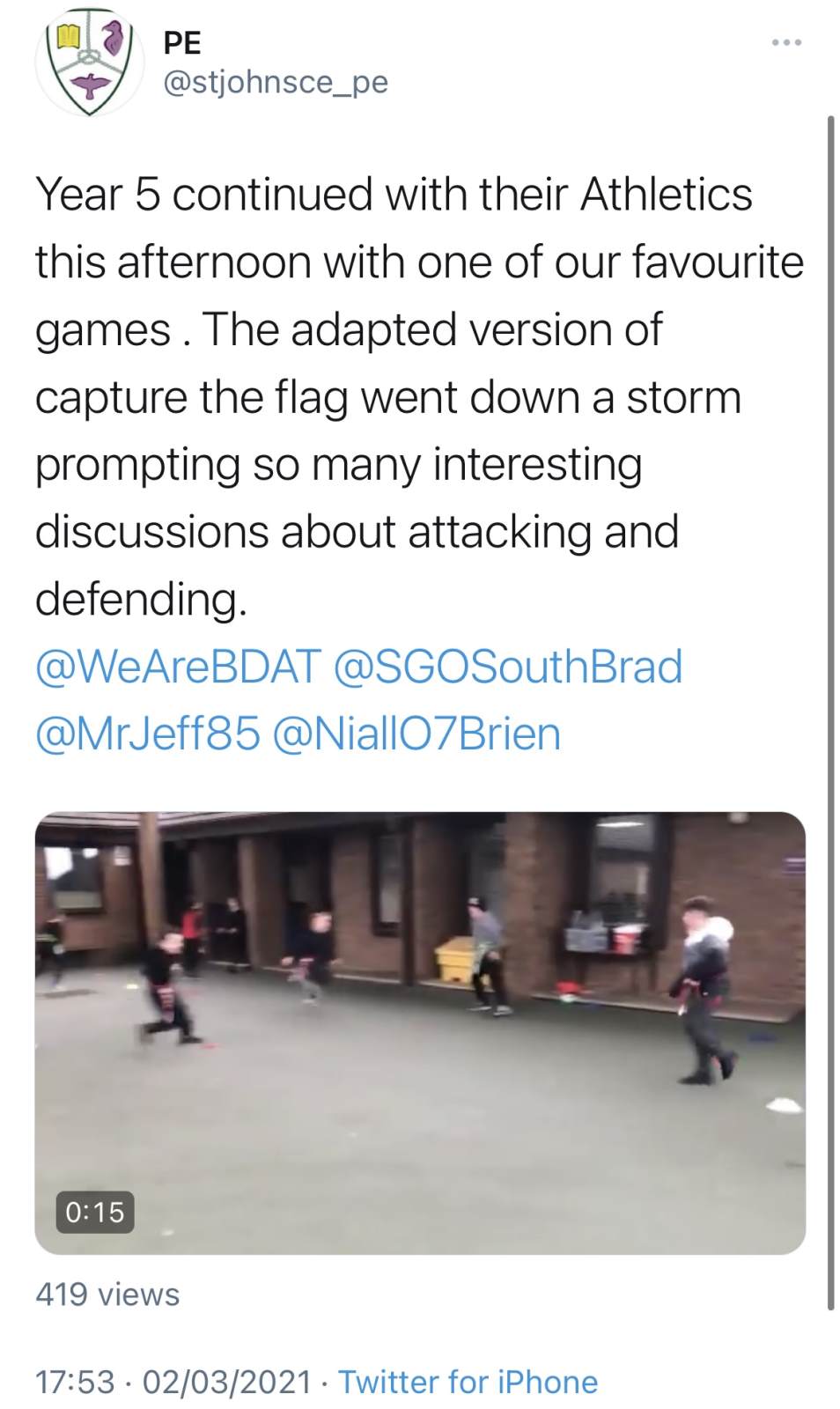Click the 'capture the flag' line of text
This screenshot has width=840, height=1409.
click(388, 397)
